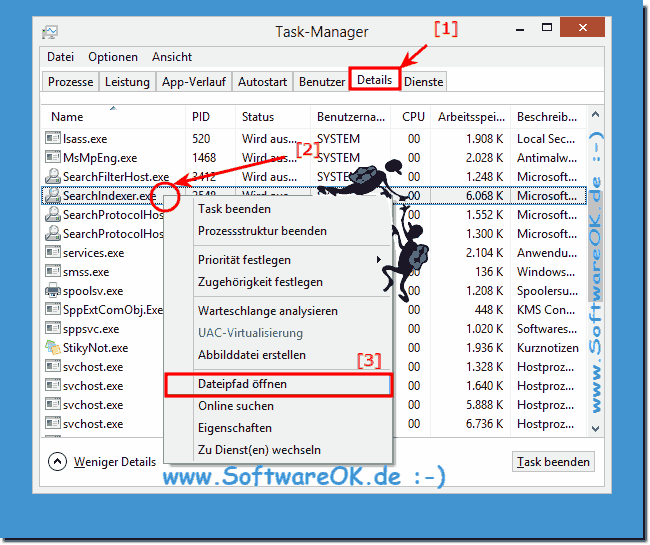
Task: Click the SppExtComObj.Exe process icon
Action: (53, 309)
